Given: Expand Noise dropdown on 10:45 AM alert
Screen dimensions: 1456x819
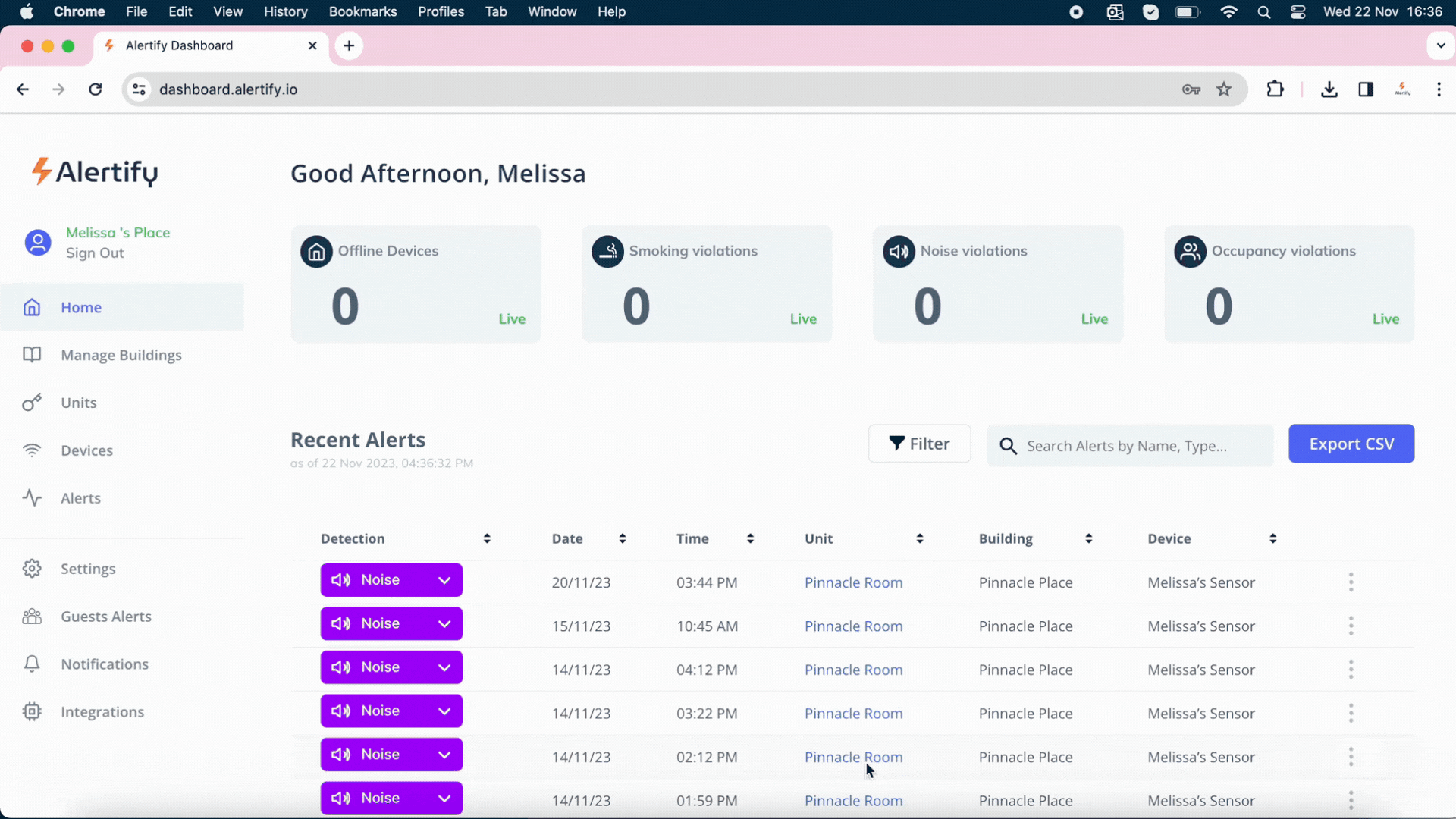Looking at the screenshot, I should coord(444,624).
